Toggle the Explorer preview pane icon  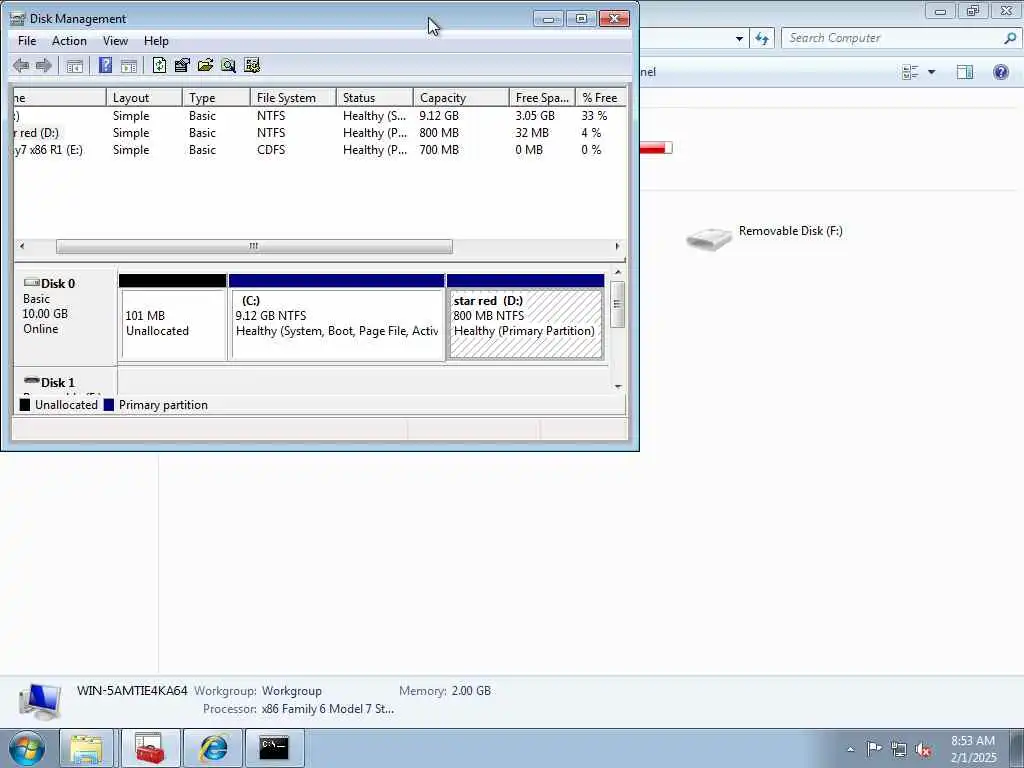pyautogui.click(x=965, y=72)
